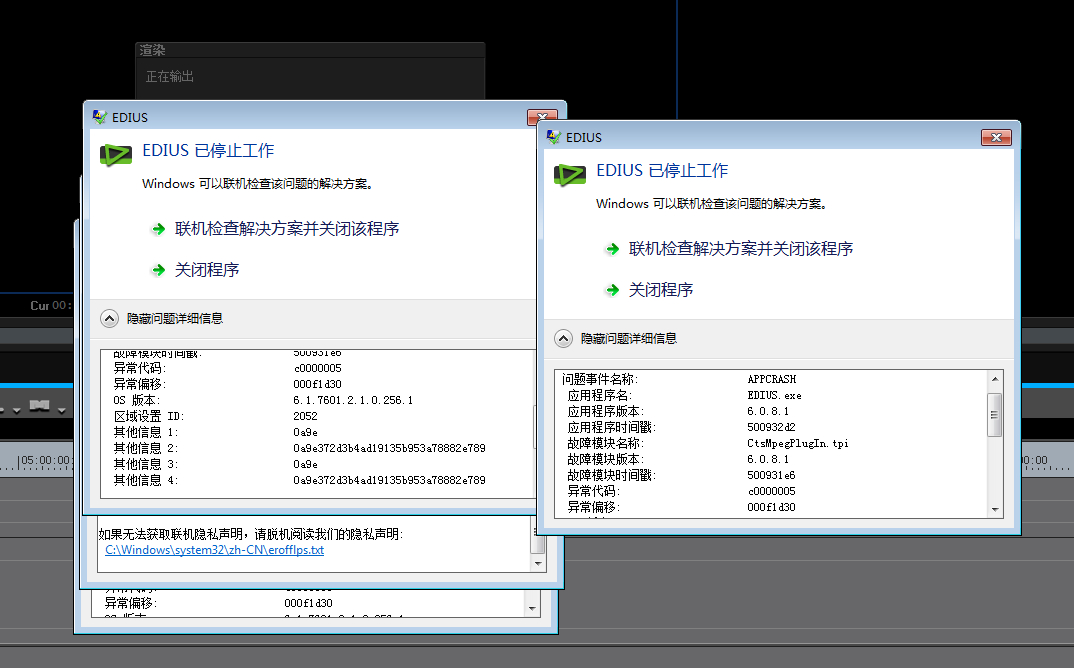
Task: Open the erofflps.txt privacy statement link
Action: (214, 550)
